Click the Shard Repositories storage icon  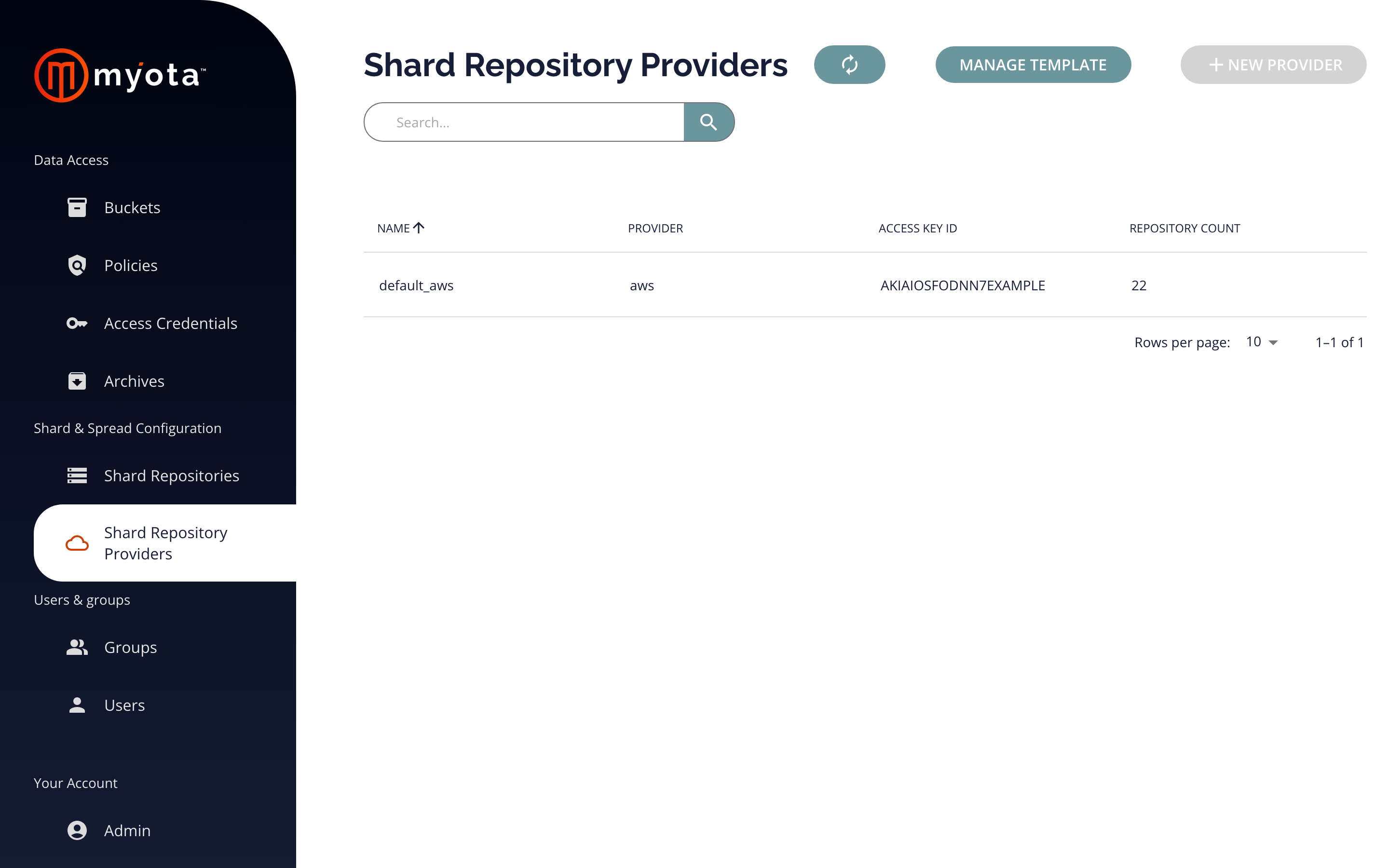77,475
